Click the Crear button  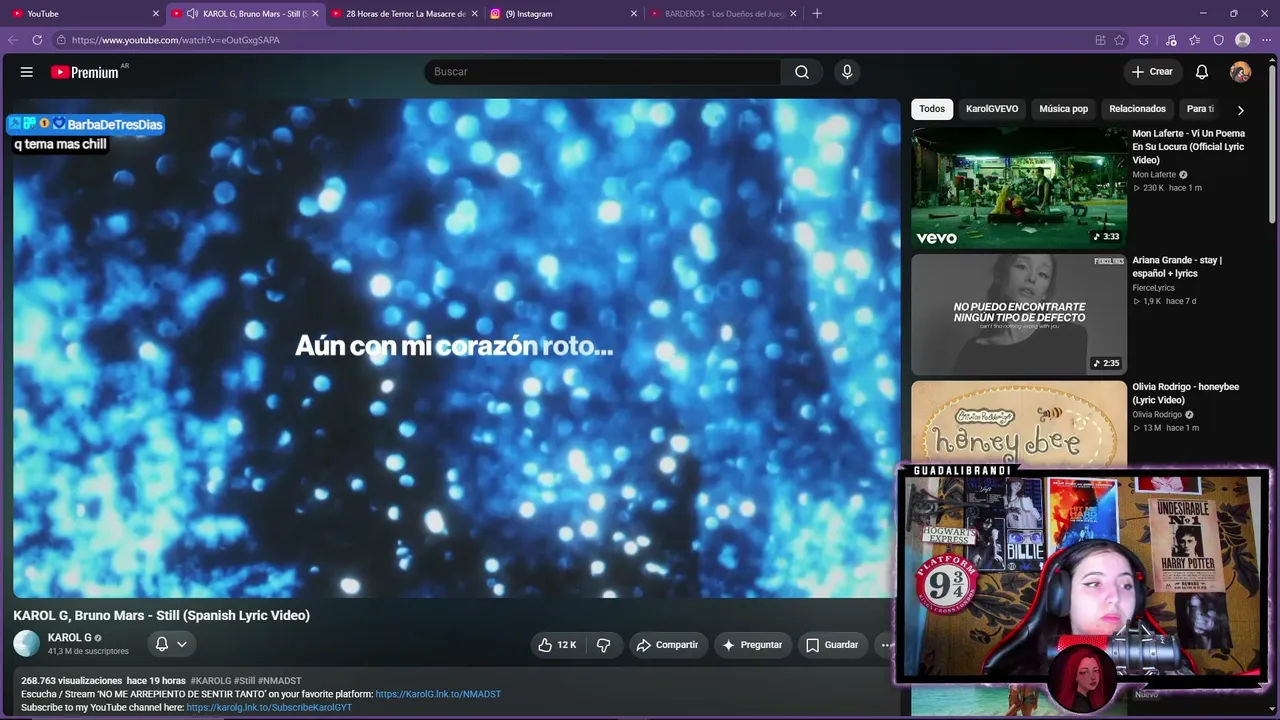point(1151,72)
